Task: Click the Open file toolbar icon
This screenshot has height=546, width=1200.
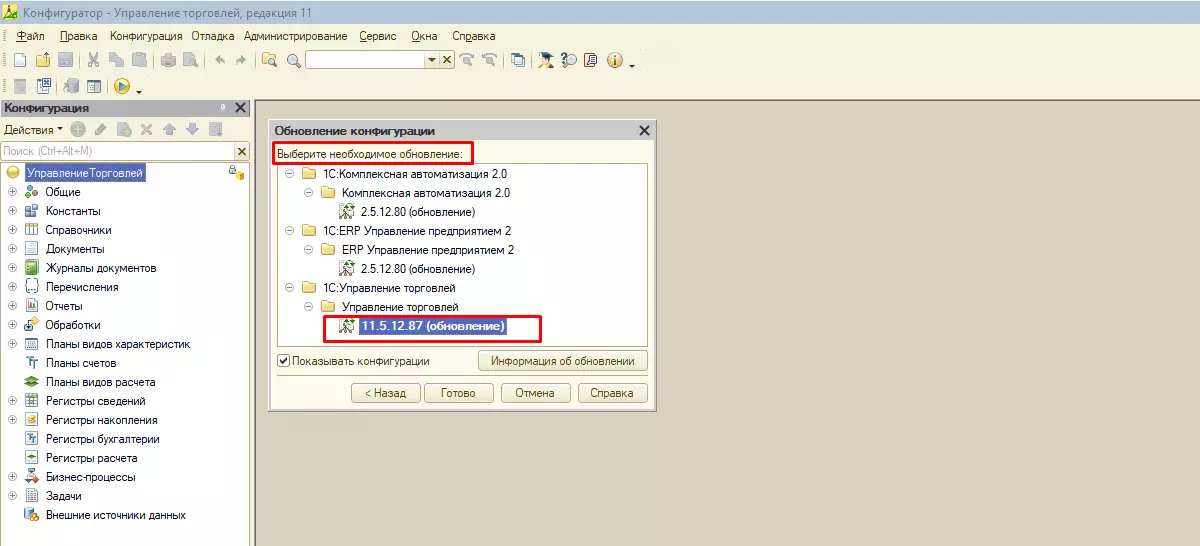Action: 42,60
